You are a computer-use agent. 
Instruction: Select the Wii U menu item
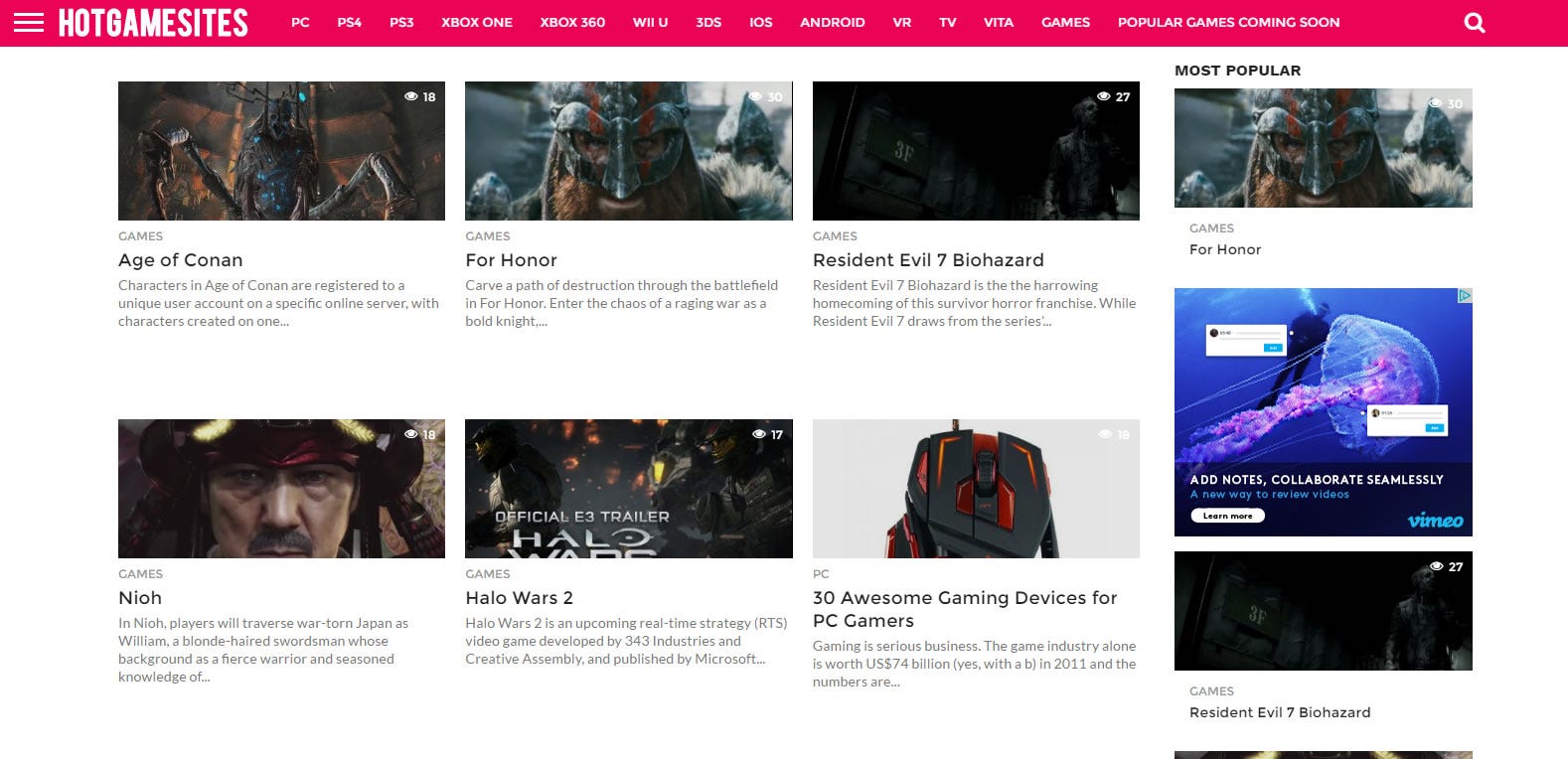click(x=650, y=22)
